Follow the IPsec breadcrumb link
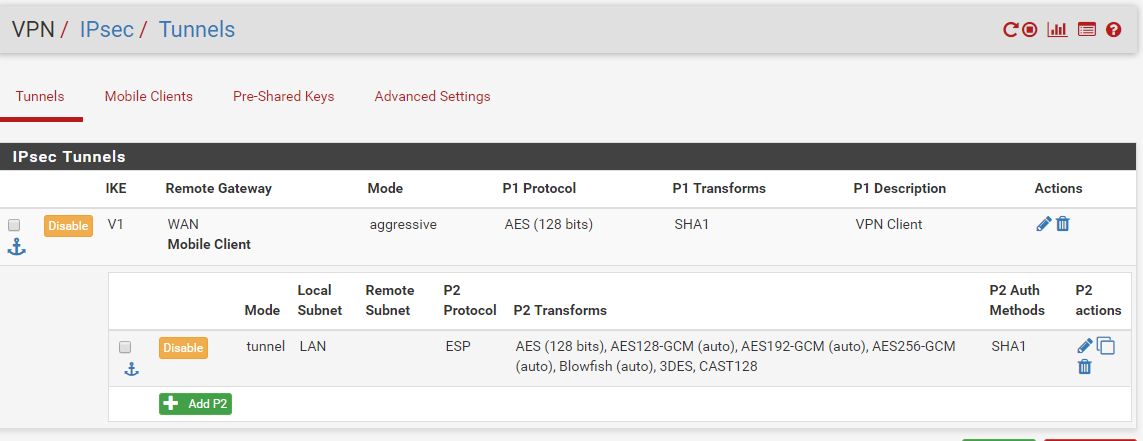Viewport: 1143px width, 441px height. pyautogui.click(x=106, y=30)
